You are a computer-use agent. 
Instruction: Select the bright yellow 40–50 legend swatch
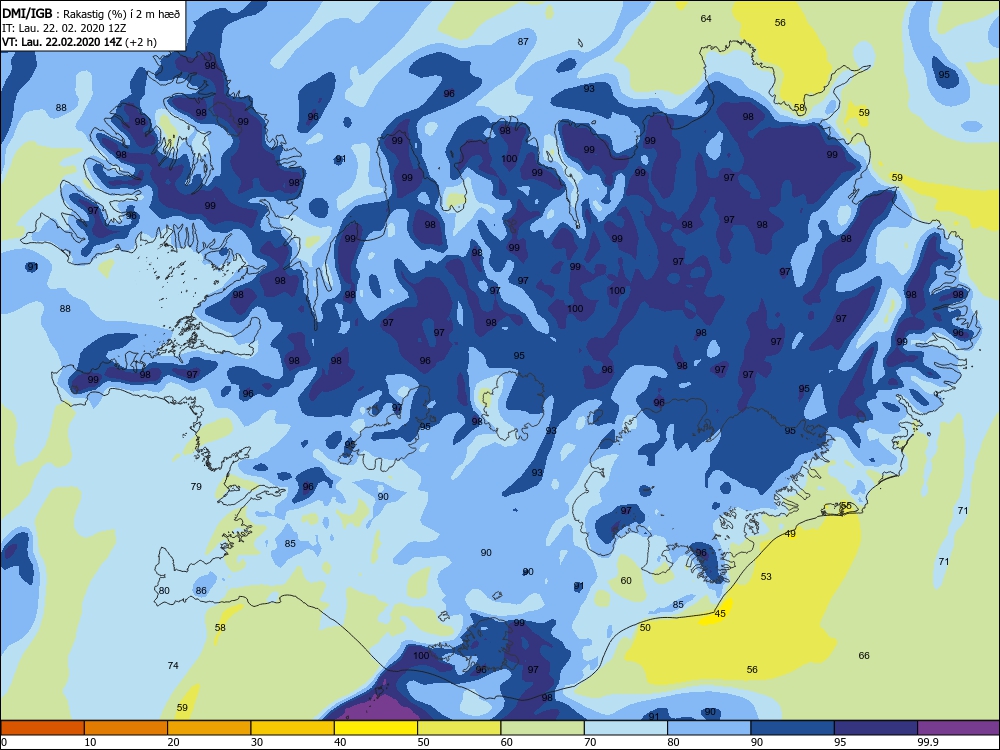[x=376, y=728]
